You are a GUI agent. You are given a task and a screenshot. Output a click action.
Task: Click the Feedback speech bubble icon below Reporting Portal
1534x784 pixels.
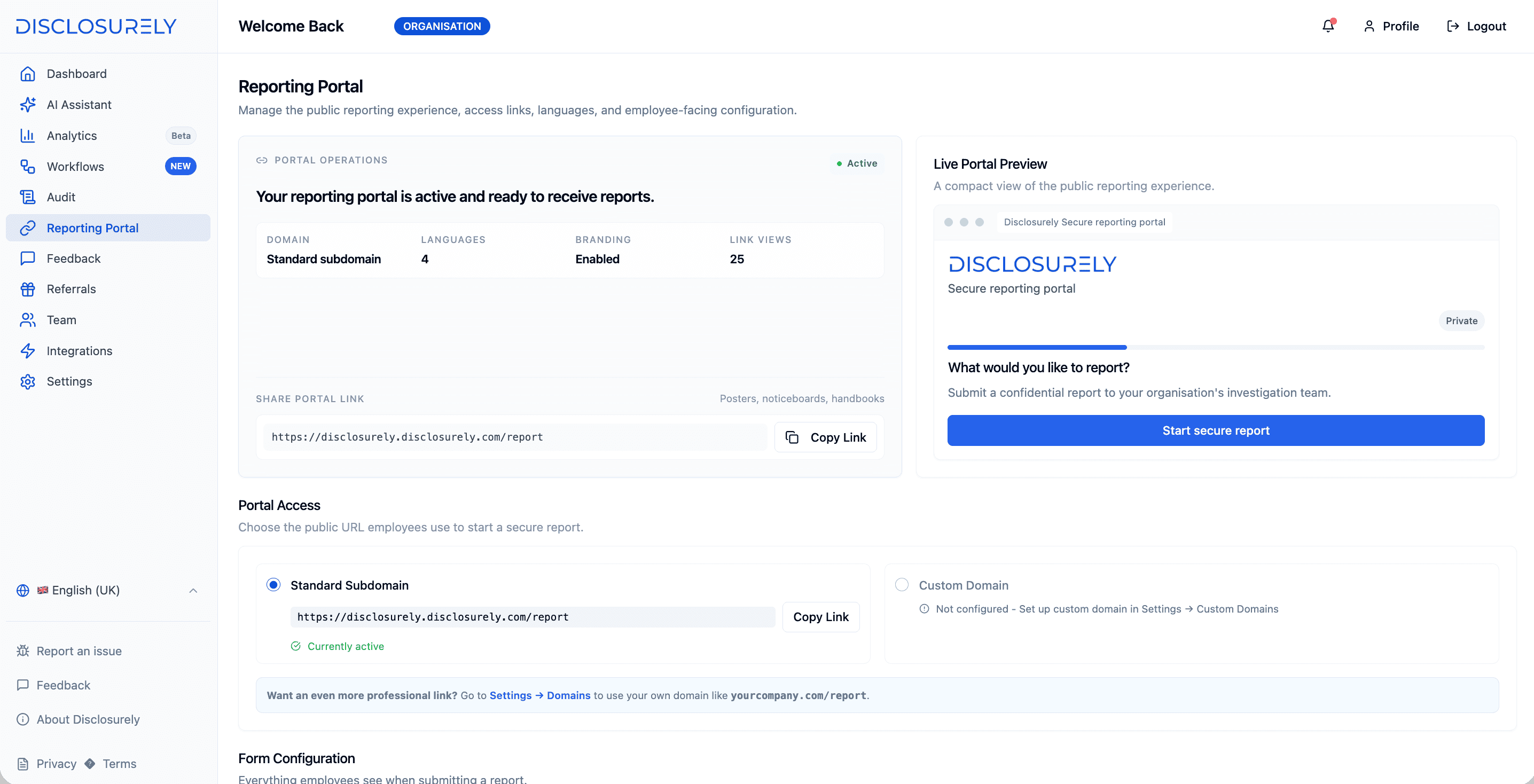click(27, 258)
